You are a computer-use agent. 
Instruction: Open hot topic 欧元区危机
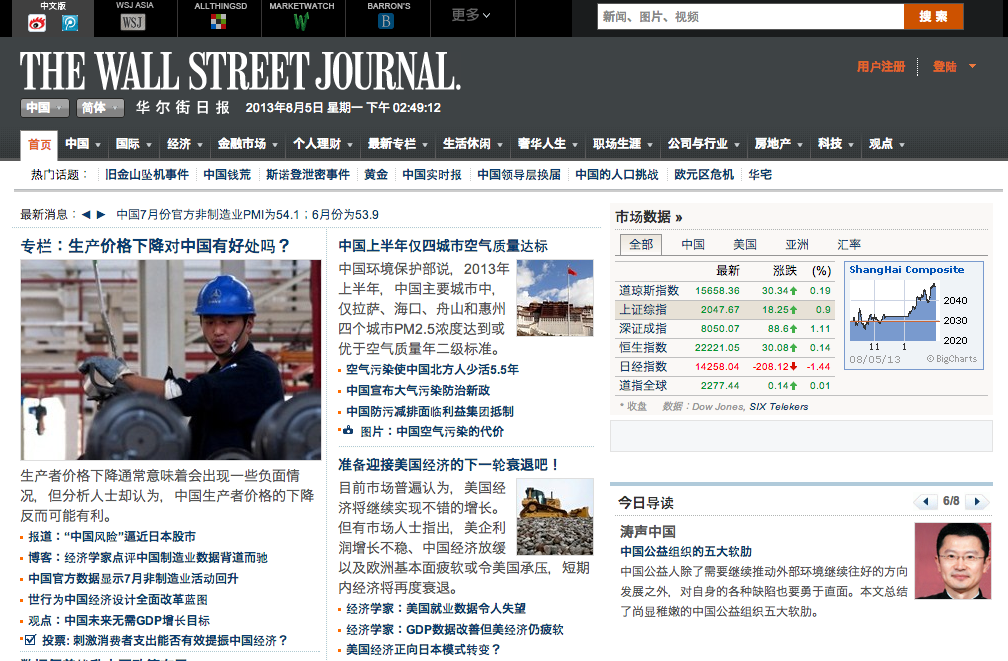point(704,174)
